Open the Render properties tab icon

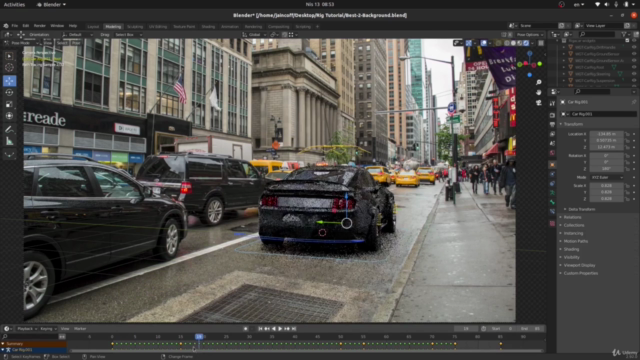pyautogui.click(x=552, y=115)
